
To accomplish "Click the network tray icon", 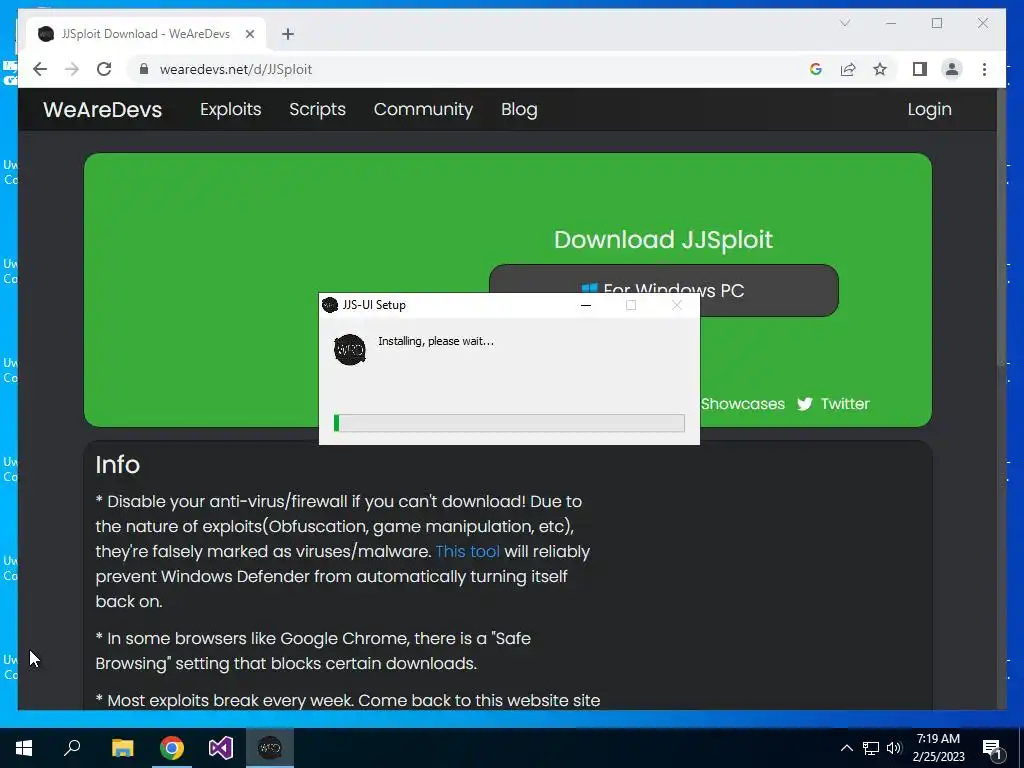I will 871,748.
